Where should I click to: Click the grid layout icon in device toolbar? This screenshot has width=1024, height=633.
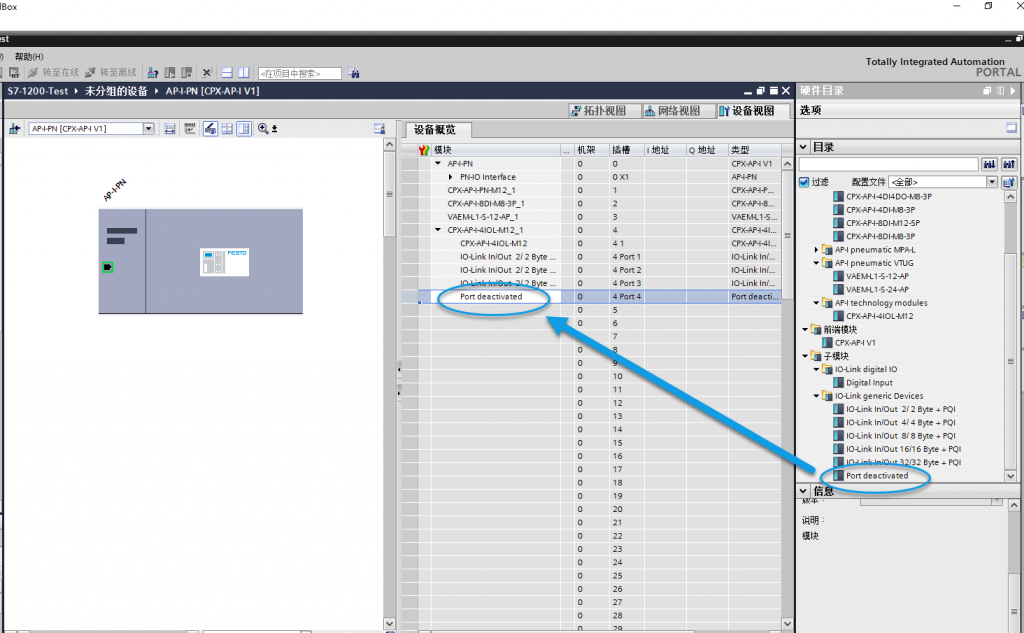[x=227, y=129]
